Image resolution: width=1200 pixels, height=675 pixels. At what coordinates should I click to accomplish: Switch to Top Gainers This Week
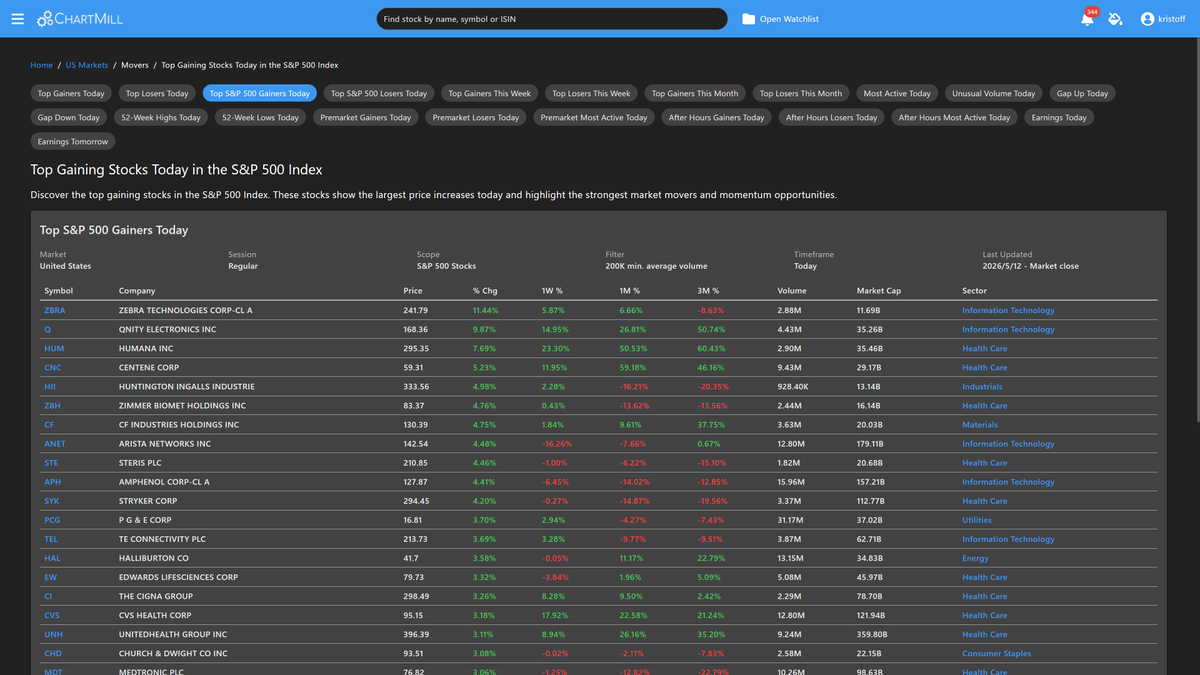pos(490,93)
